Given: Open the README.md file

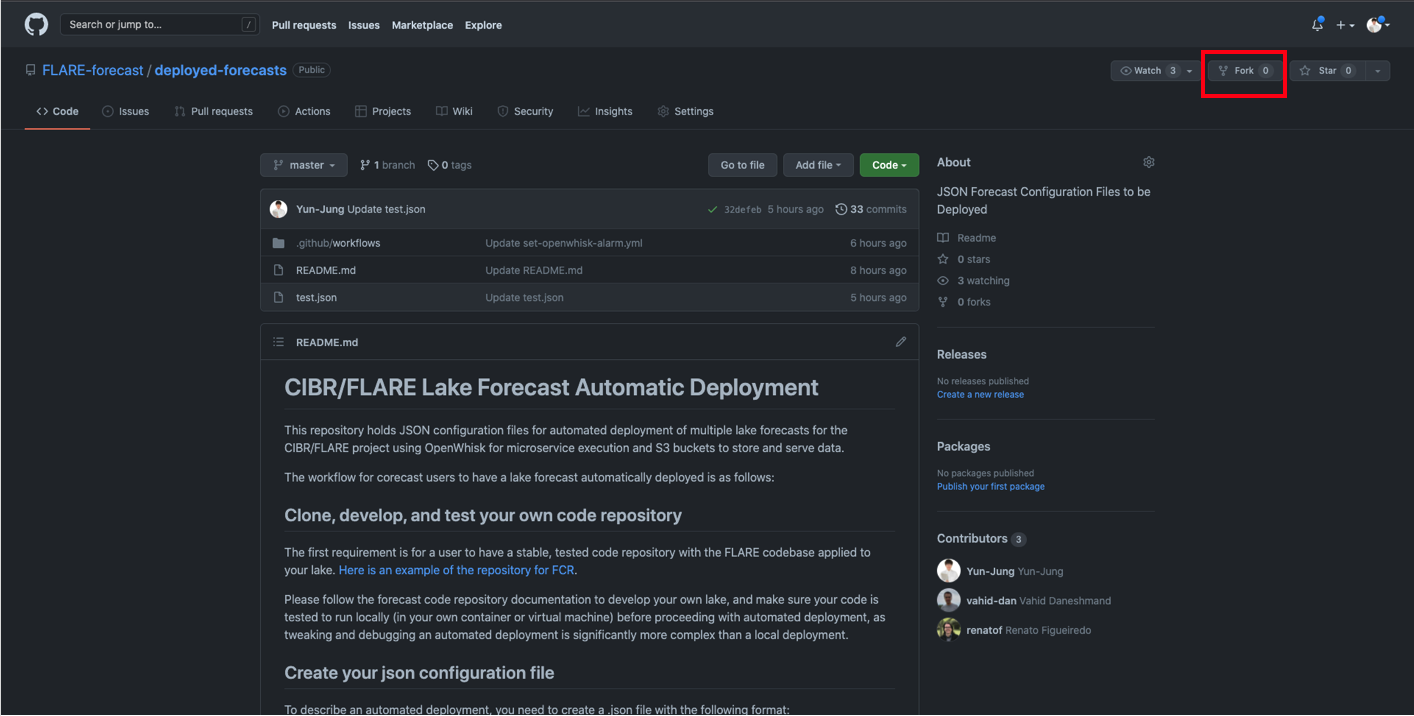Looking at the screenshot, I should click(x=326, y=270).
